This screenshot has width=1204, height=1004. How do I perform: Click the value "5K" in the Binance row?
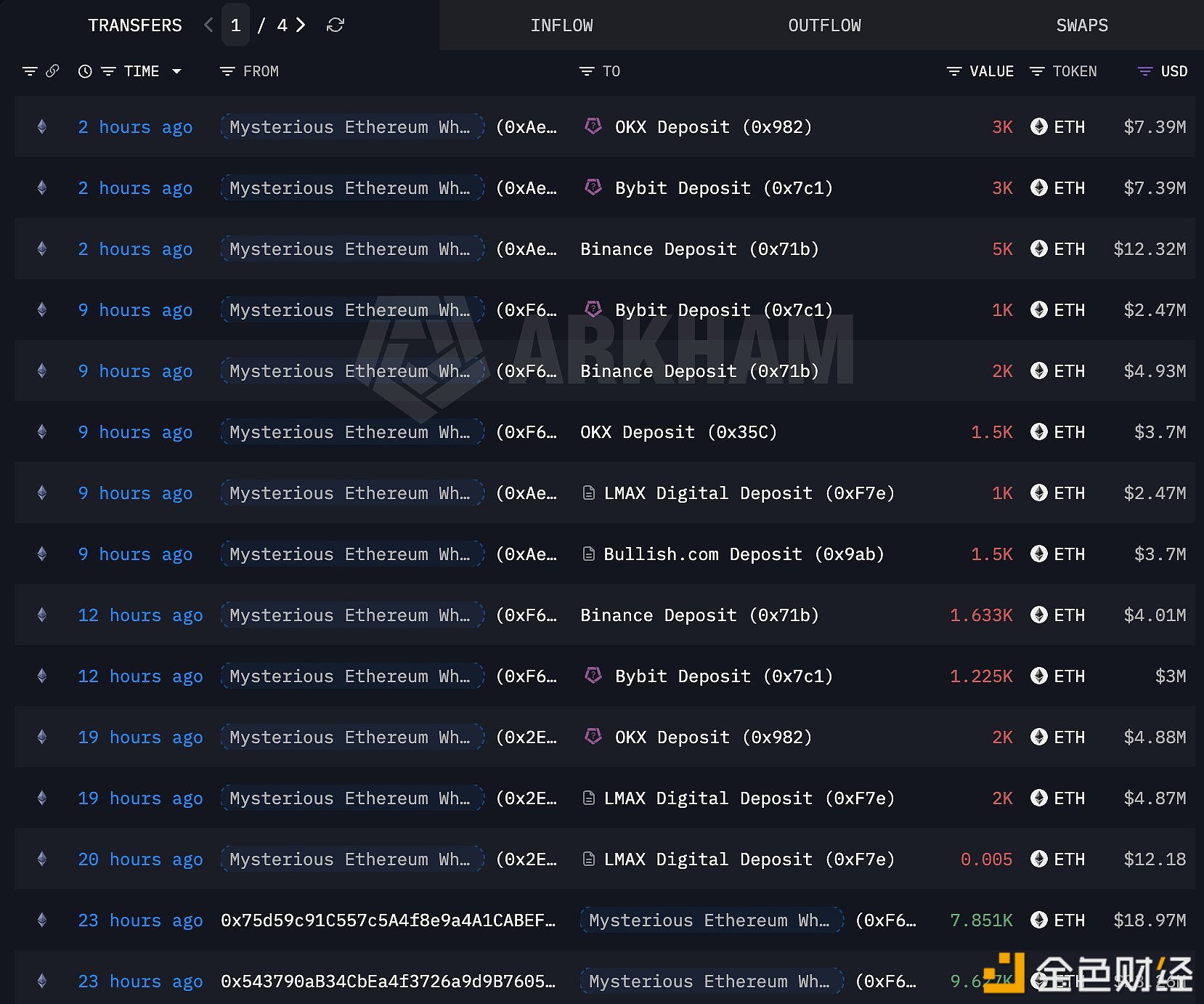click(x=1002, y=249)
